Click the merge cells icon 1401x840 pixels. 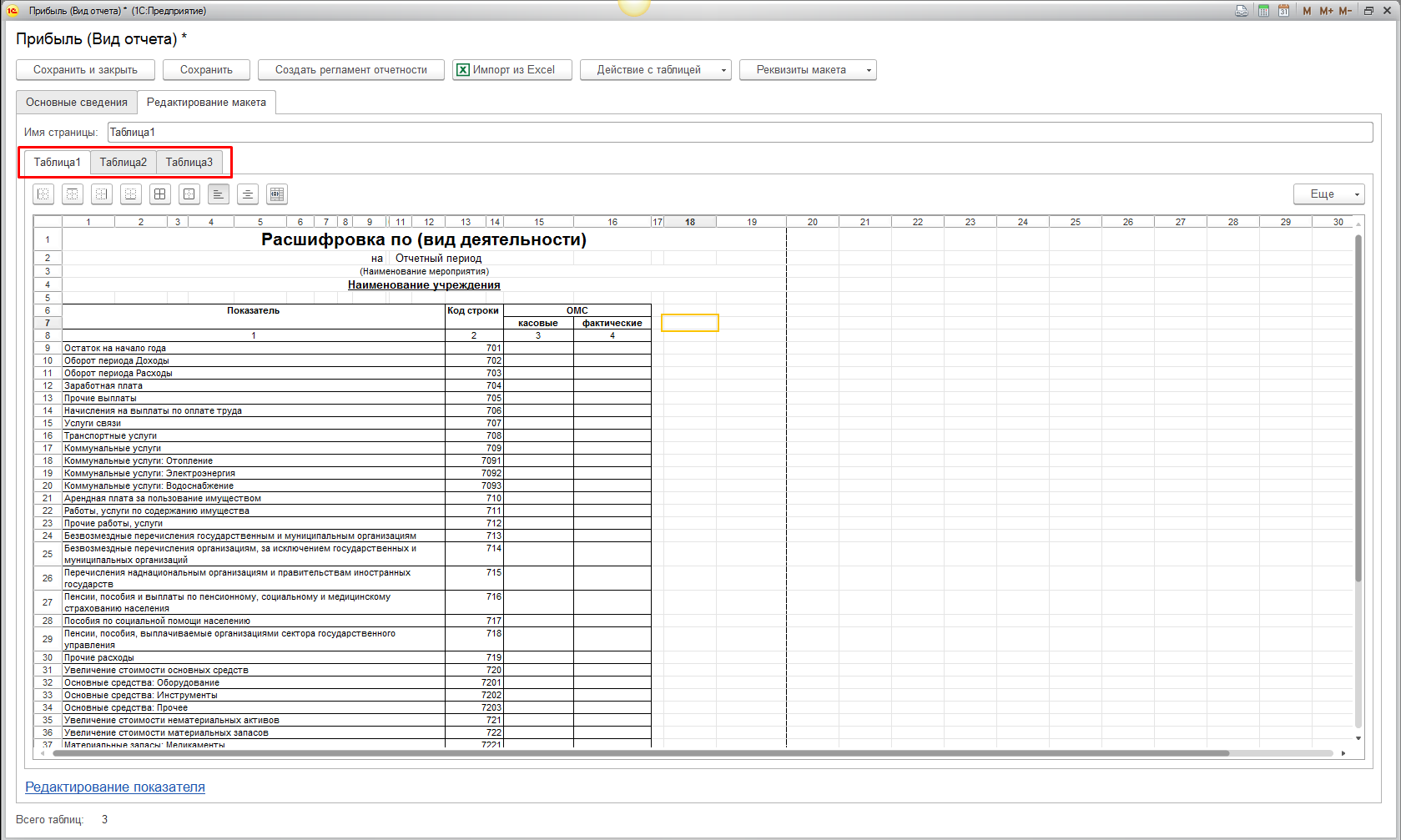[277, 194]
